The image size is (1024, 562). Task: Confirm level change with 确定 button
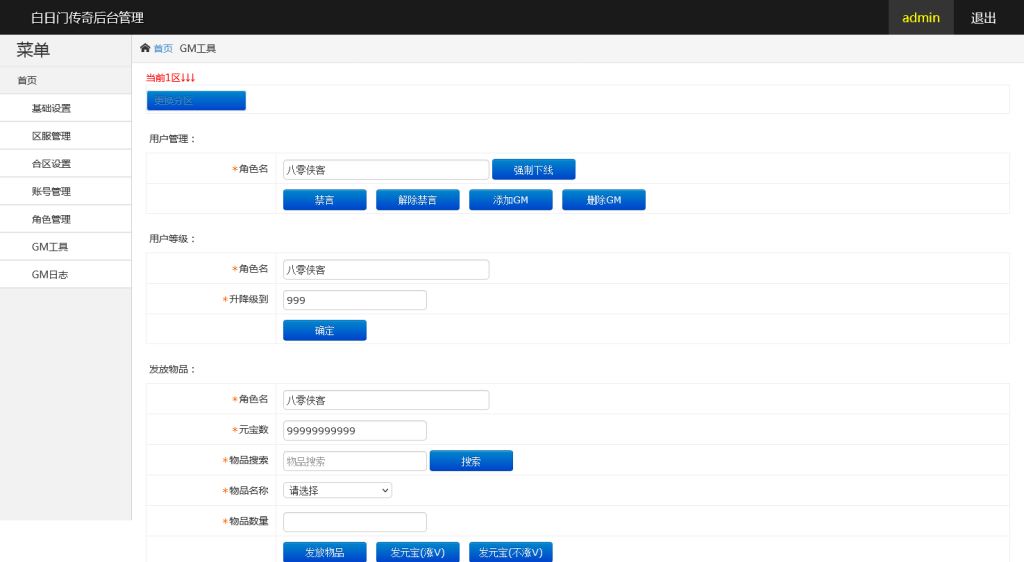pos(324,330)
